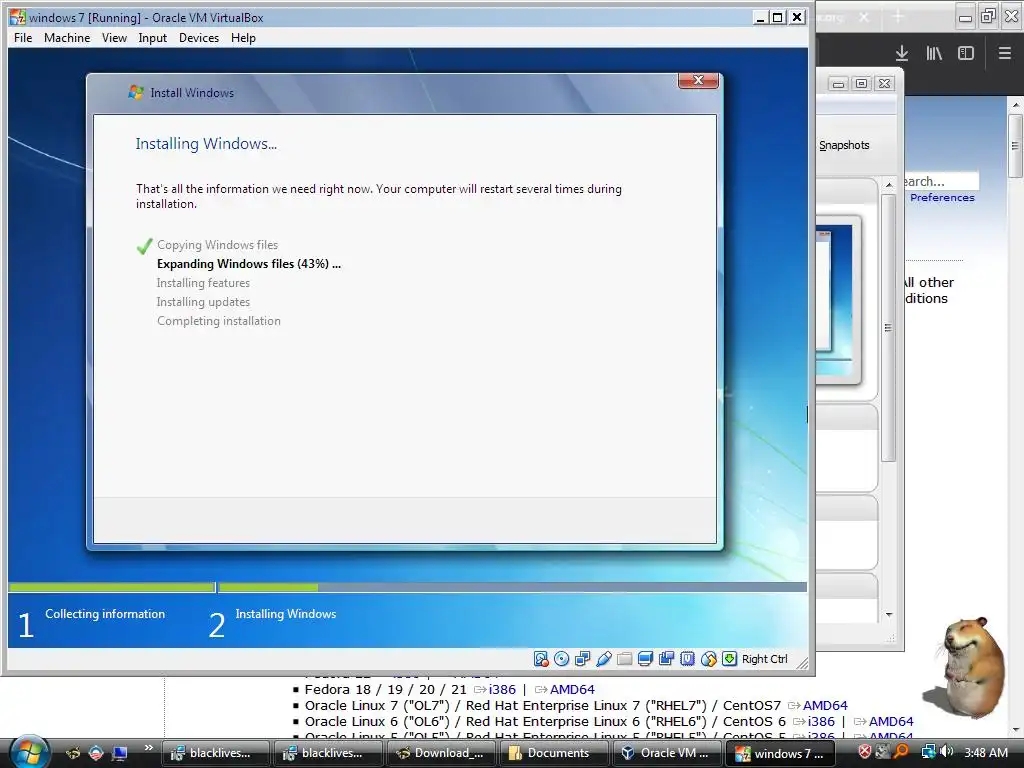Image resolution: width=1024 pixels, height=768 pixels.
Task: Click the display settings status icon
Action: [x=645, y=659]
